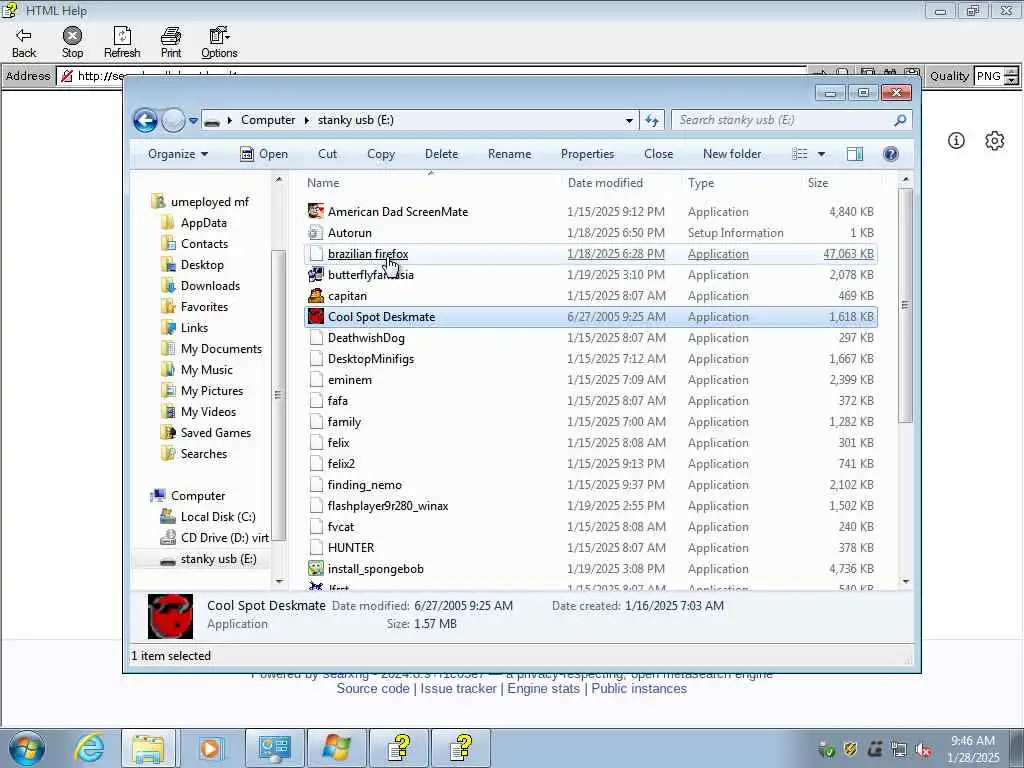This screenshot has width=1024, height=768.
Task: Launch Internet Explorer from taskbar
Action: point(88,747)
